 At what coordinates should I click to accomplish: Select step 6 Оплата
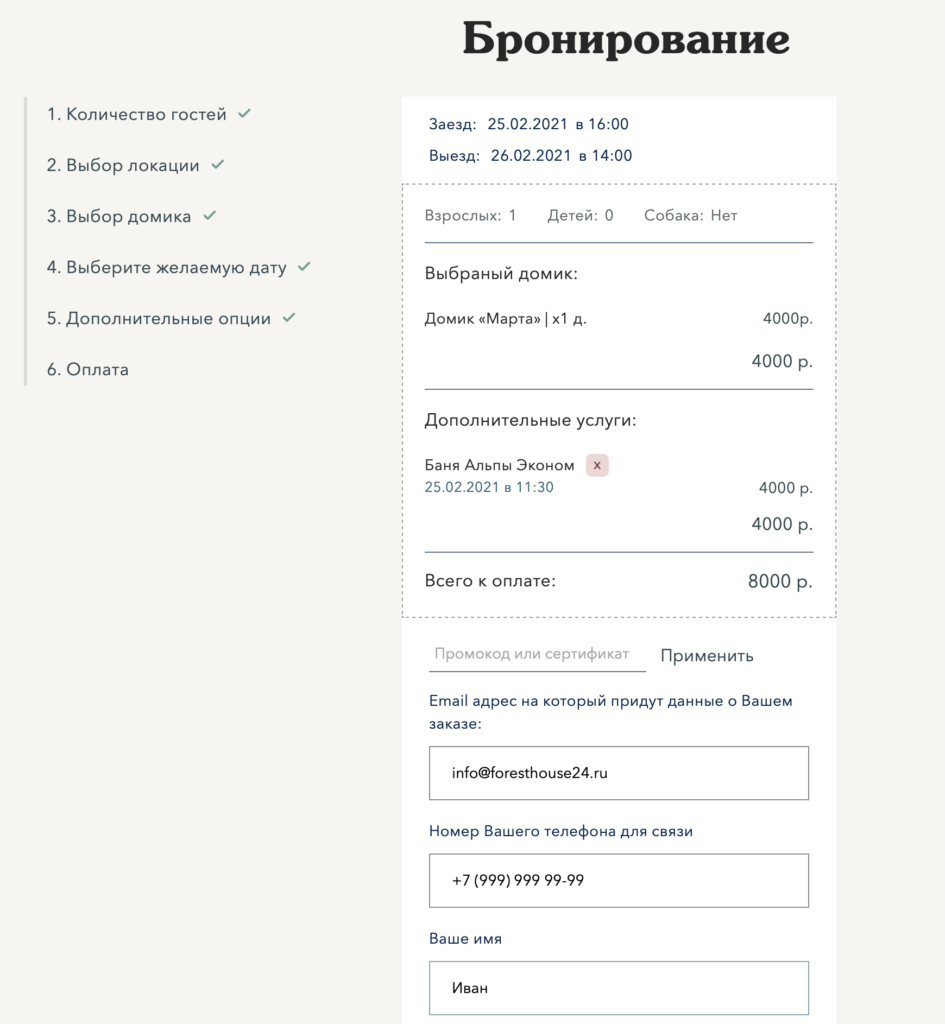tap(88, 370)
